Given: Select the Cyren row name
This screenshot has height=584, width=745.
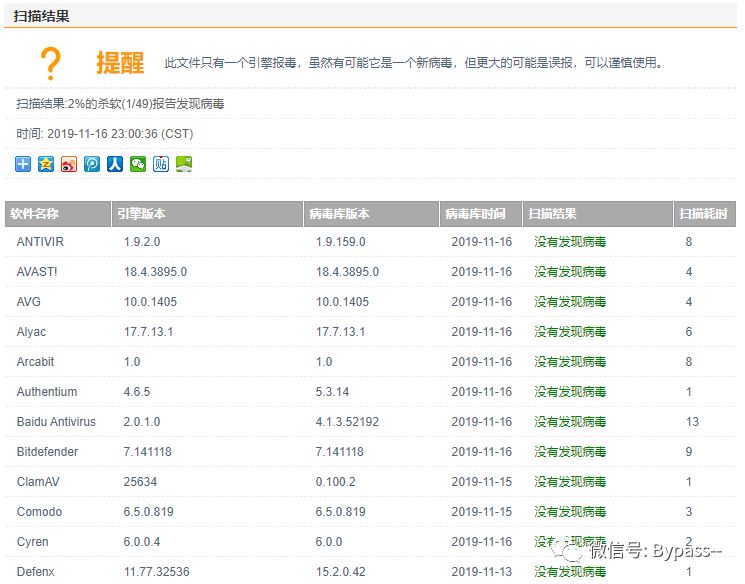Looking at the screenshot, I should point(32,542).
